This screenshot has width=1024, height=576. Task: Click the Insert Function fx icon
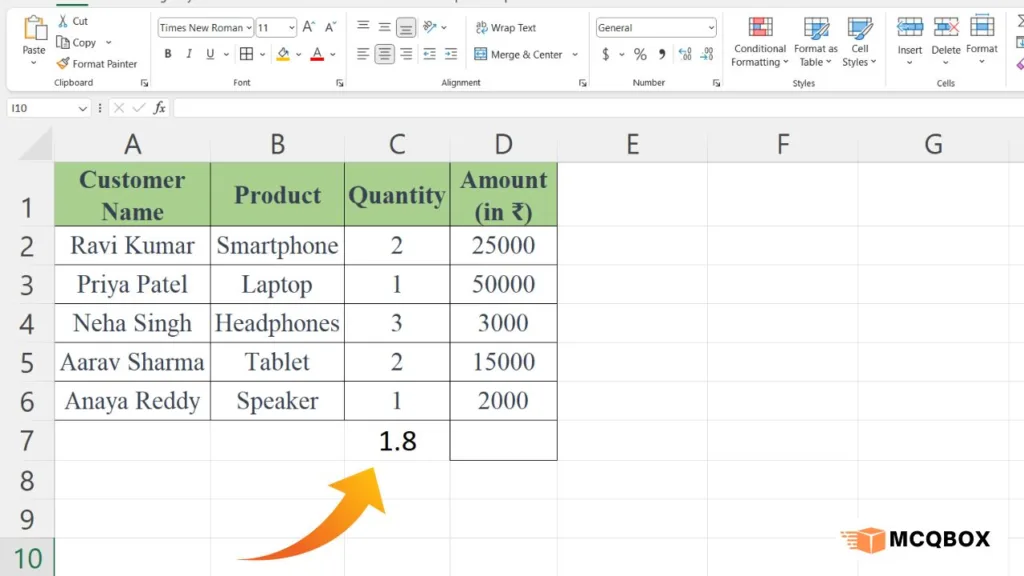[x=160, y=108]
